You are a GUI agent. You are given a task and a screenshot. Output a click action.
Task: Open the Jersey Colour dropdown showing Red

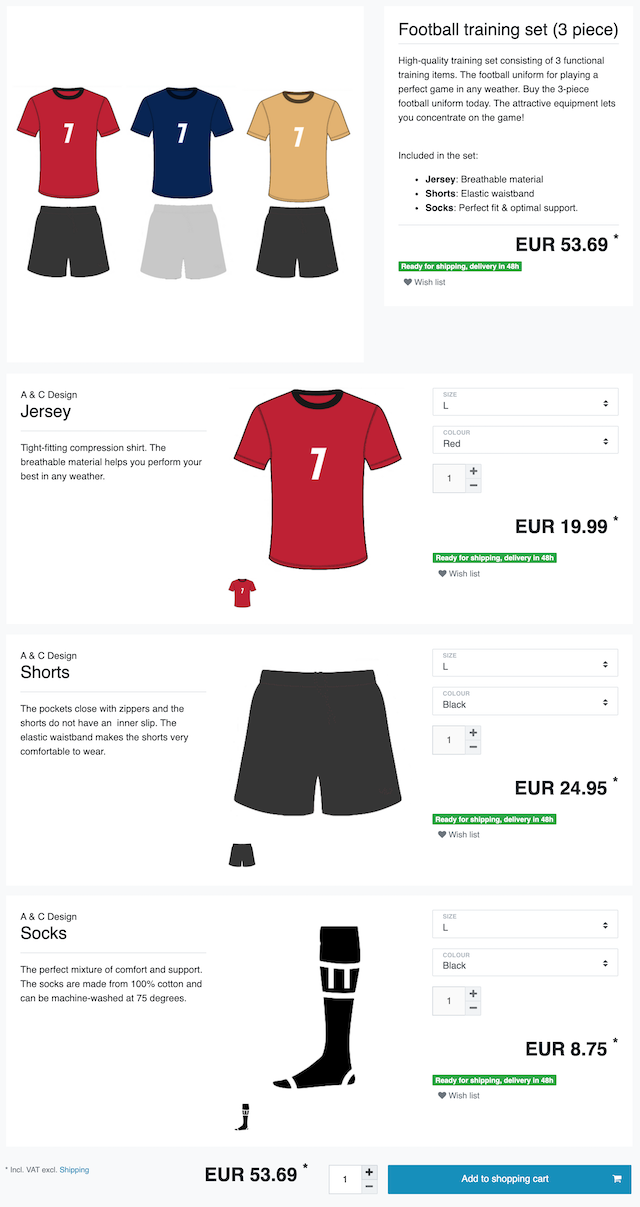[525, 440]
